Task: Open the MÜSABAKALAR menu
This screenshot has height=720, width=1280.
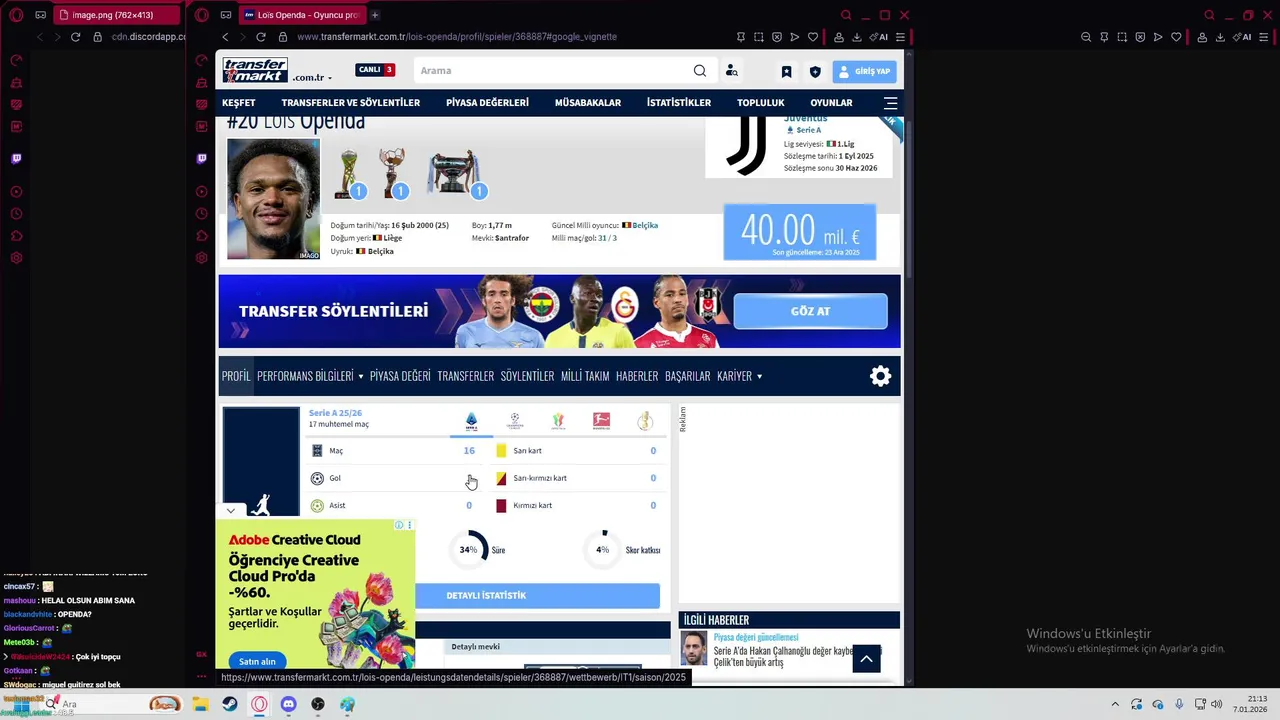Action: point(588,103)
